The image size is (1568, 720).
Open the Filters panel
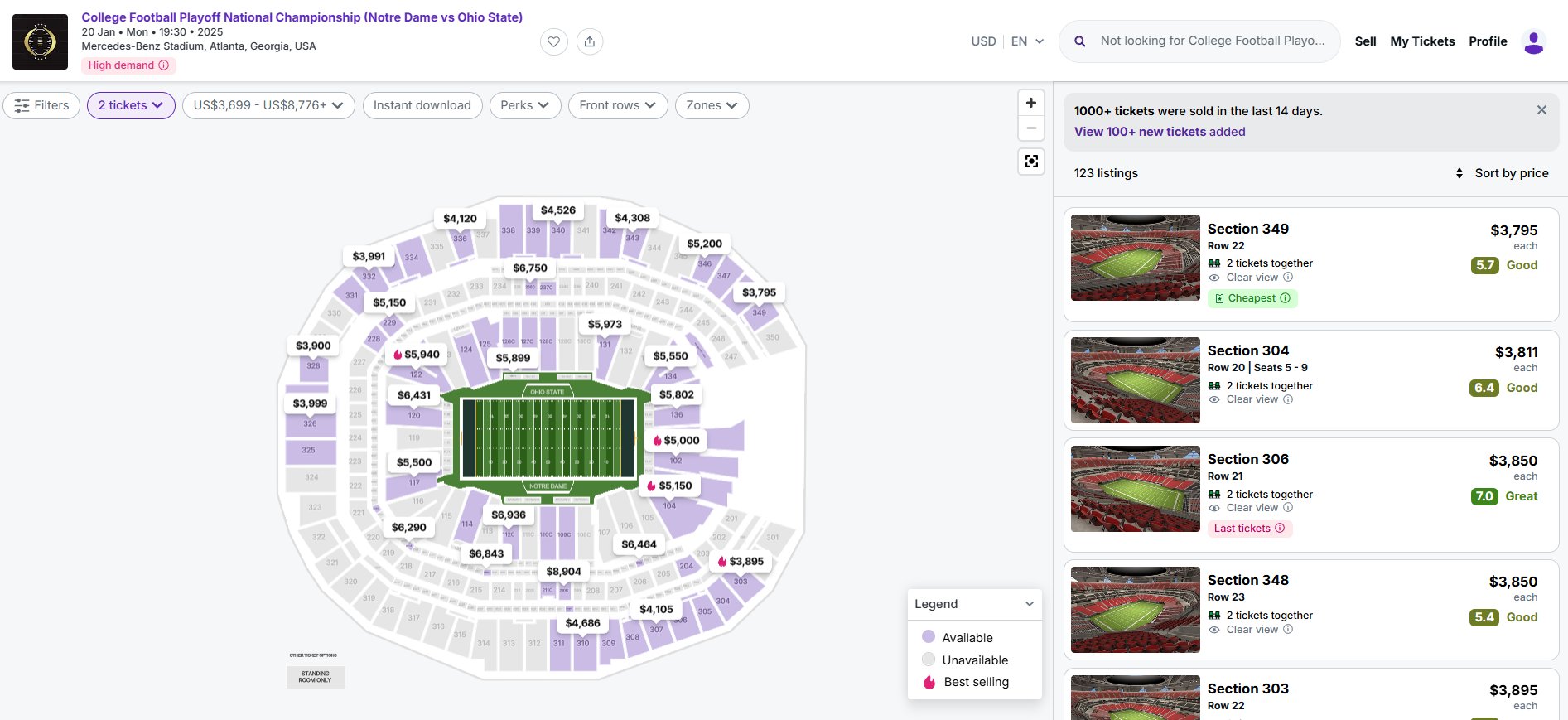click(41, 105)
